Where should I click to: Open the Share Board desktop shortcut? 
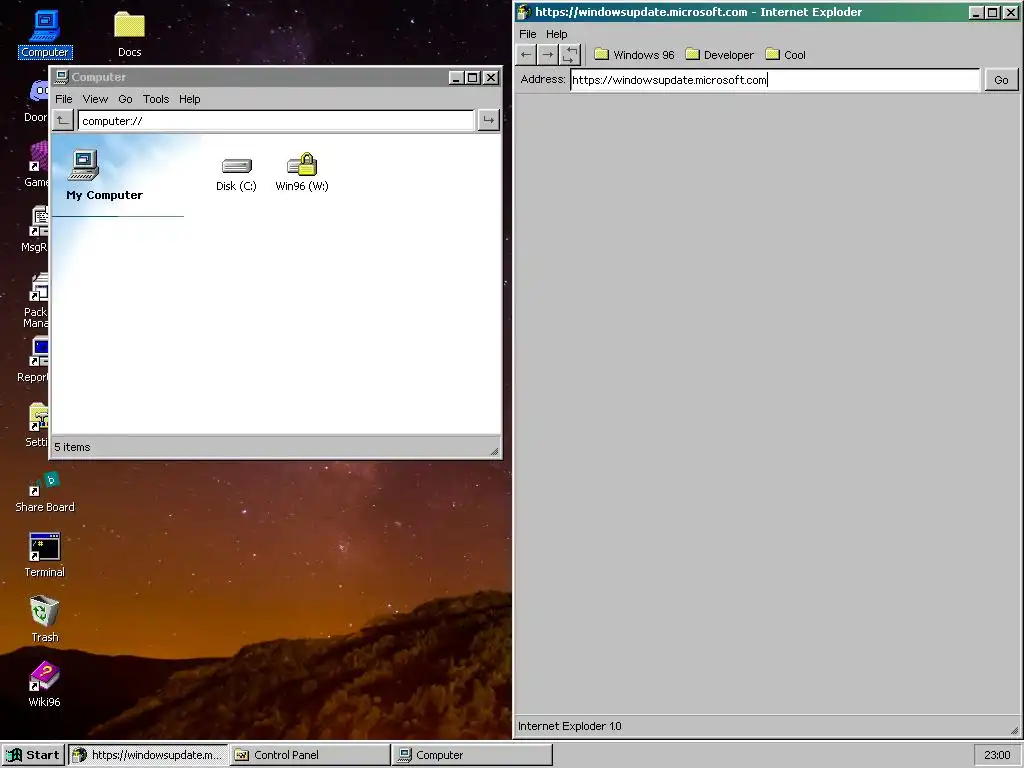[44, 493]
